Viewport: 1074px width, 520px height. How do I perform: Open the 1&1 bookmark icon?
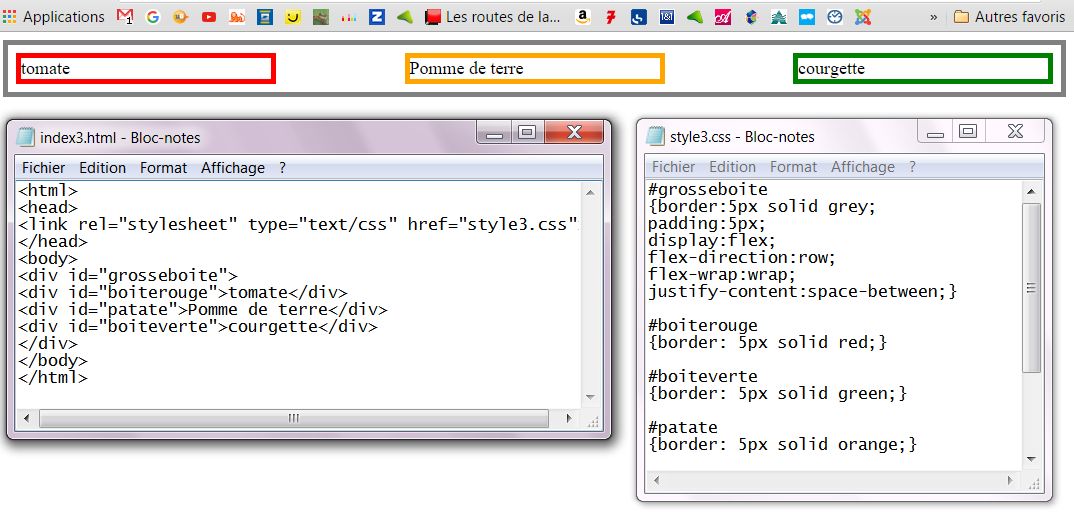click(666, 17)
